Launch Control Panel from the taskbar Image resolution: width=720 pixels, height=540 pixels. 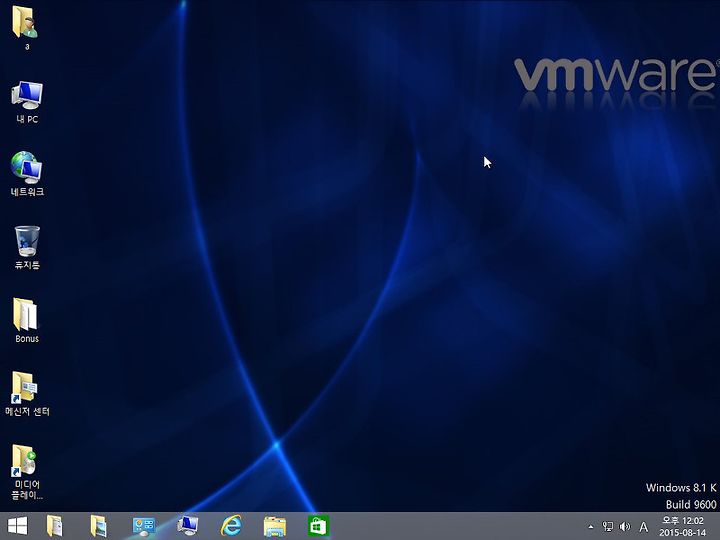point(143,526)
